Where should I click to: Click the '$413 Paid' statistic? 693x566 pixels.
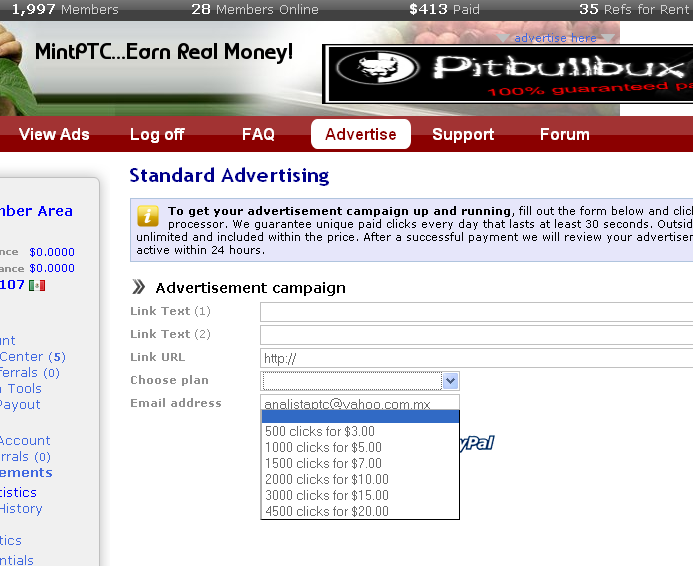point(444,9)
